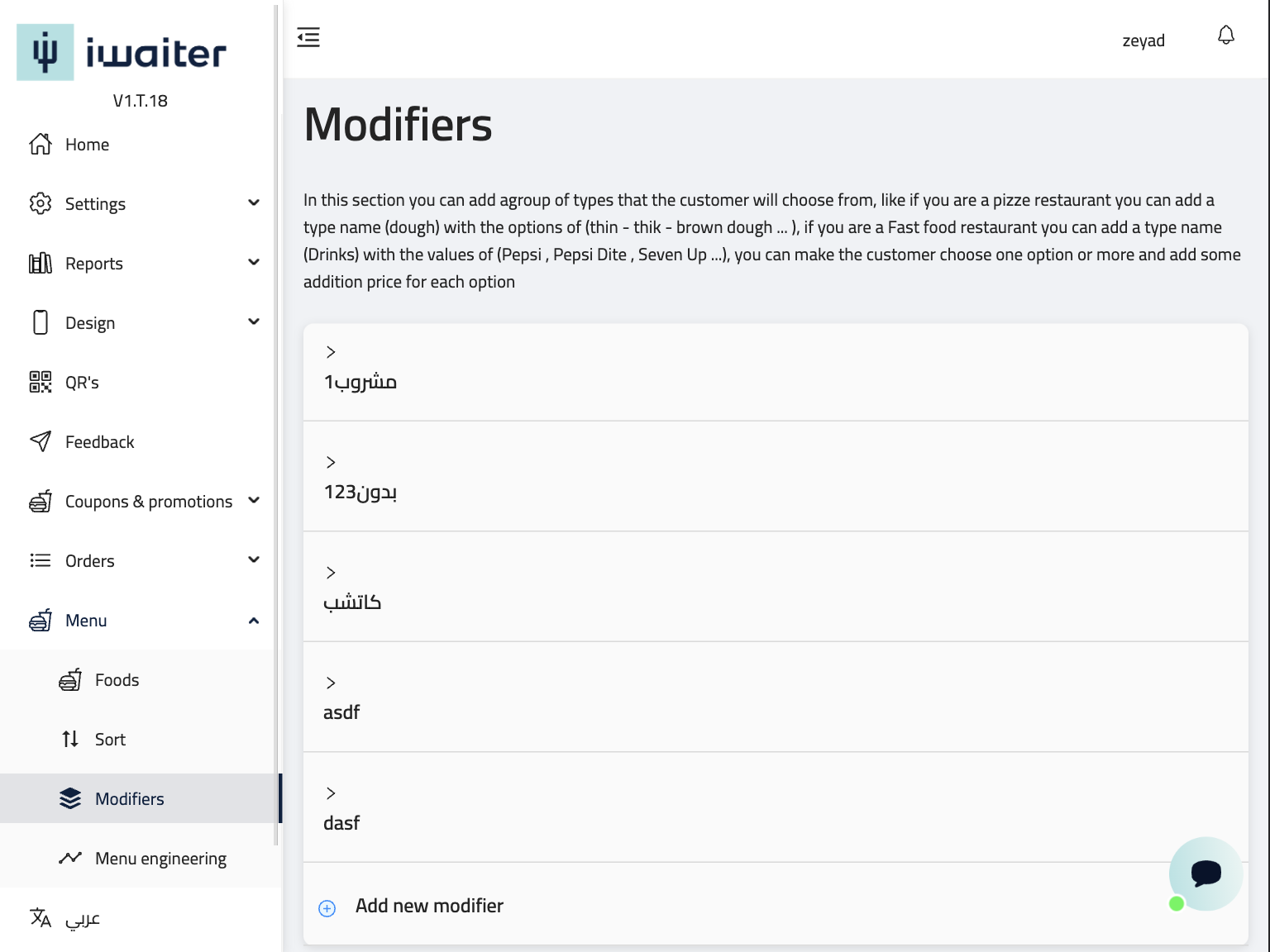The height and width of the screenshot is (952, 1270).
Task: Click the QR's code icon
Action: [x=41, y=382]
